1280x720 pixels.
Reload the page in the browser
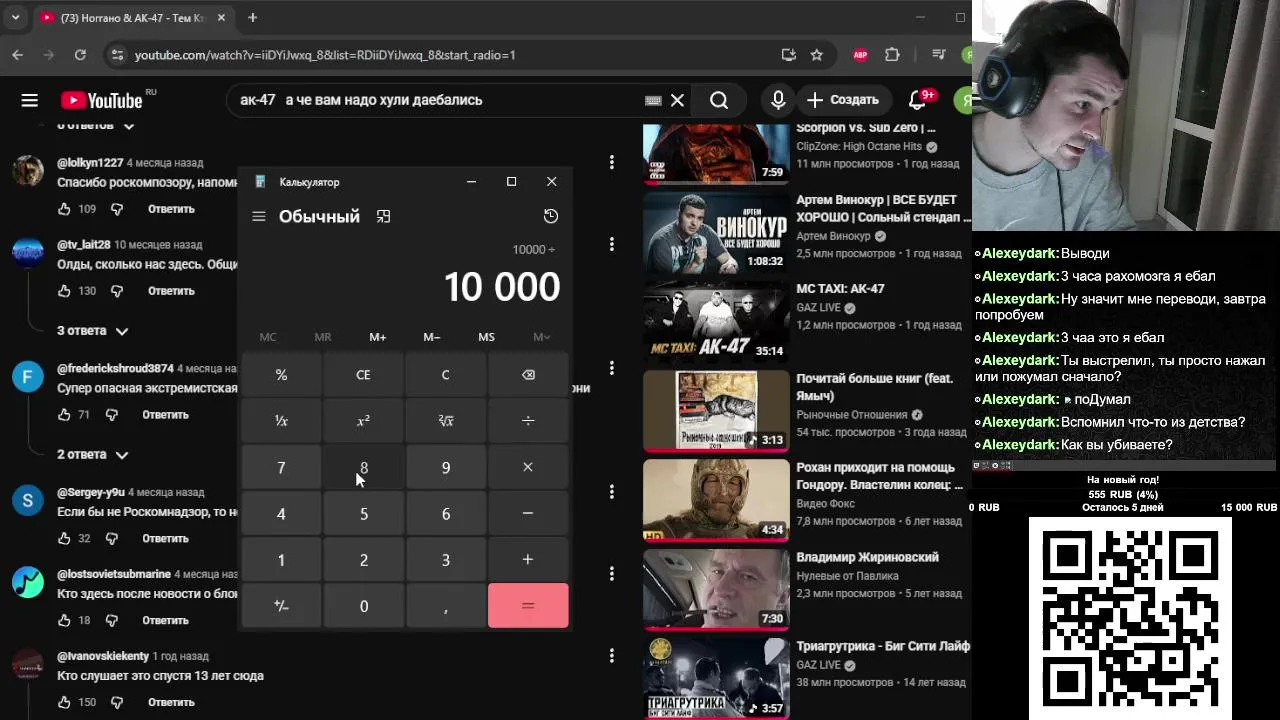[x=80, y=55]
